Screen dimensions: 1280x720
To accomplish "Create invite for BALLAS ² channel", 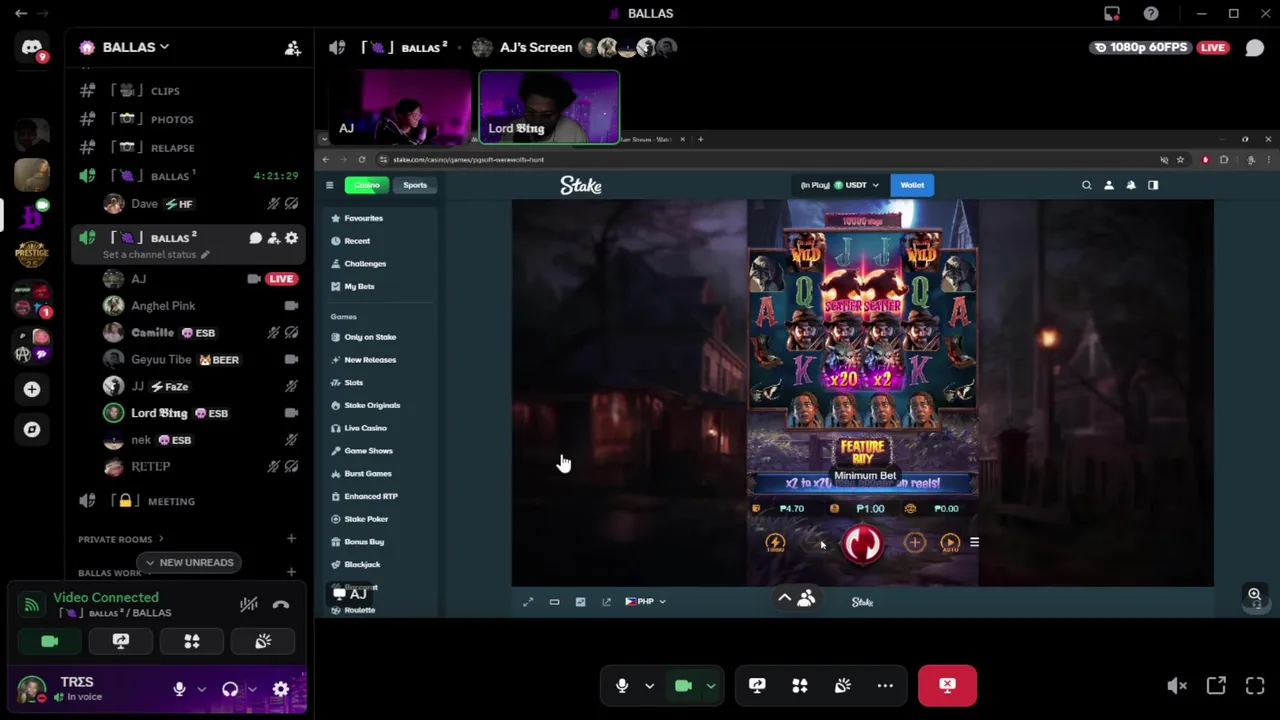I will click(x=273, y=238).
